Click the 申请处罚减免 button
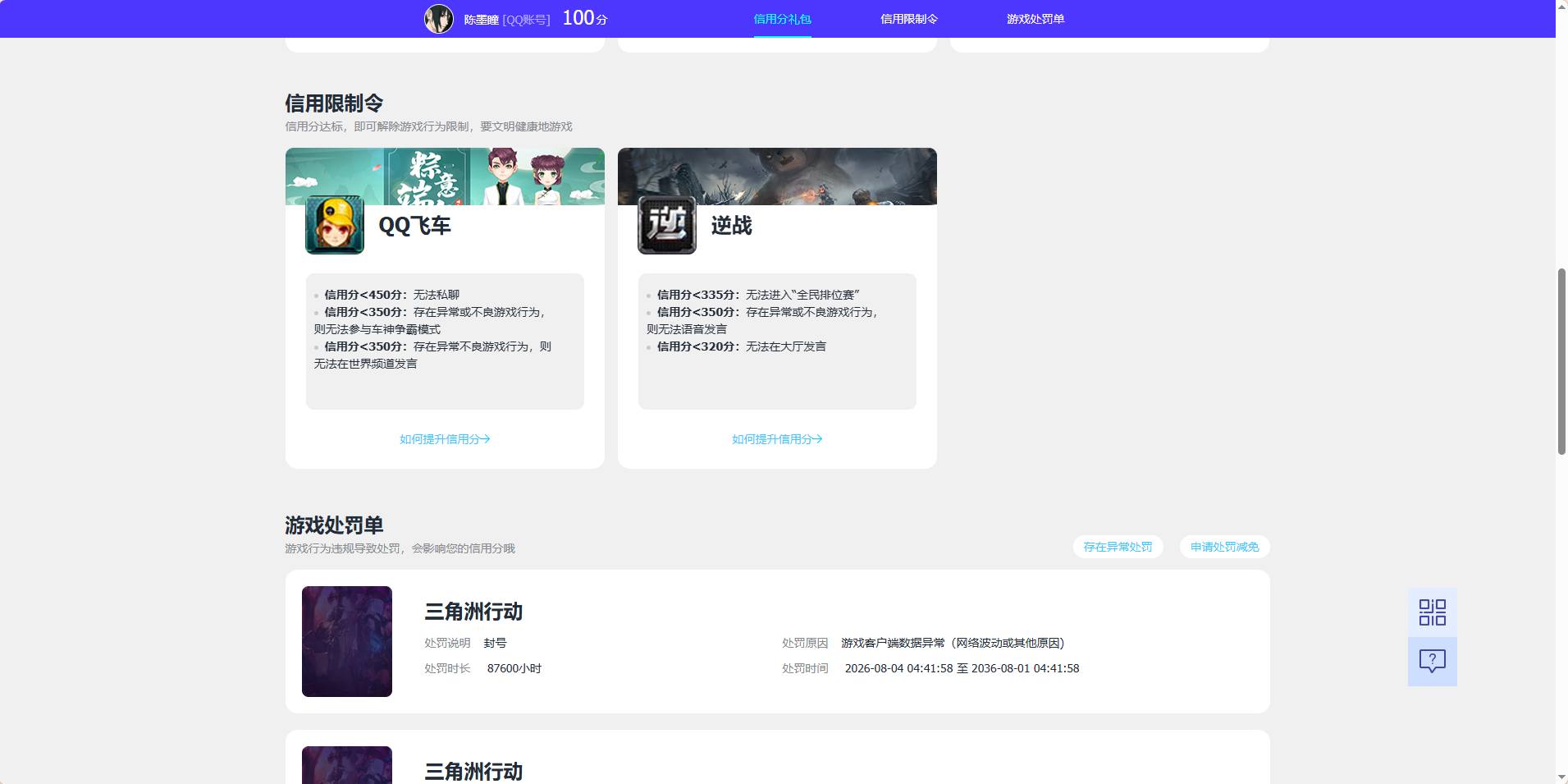Screen dimensions: 1568x784 1224,547
